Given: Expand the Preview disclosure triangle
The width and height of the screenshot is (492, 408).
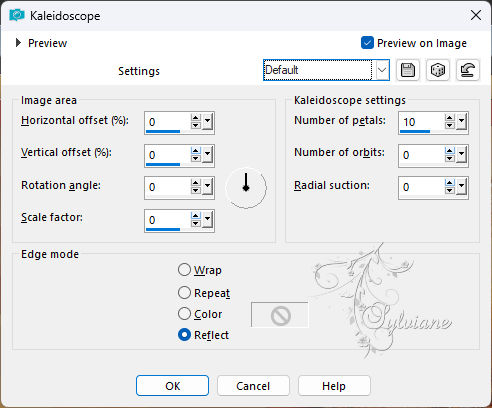Looking at the screenshot, I should 18,43.
